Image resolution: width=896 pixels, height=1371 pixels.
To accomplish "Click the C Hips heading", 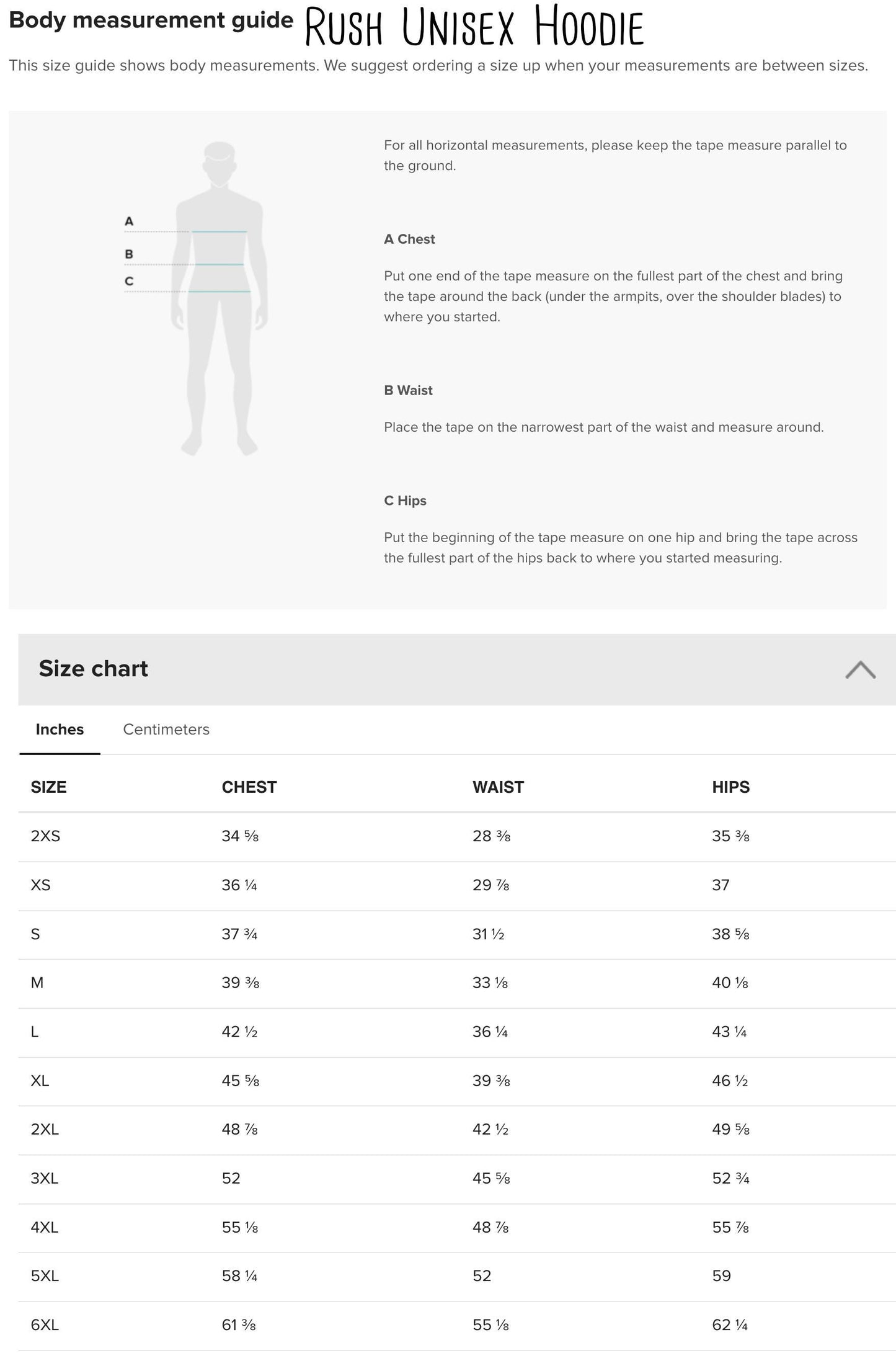I will tap(405, 501).
